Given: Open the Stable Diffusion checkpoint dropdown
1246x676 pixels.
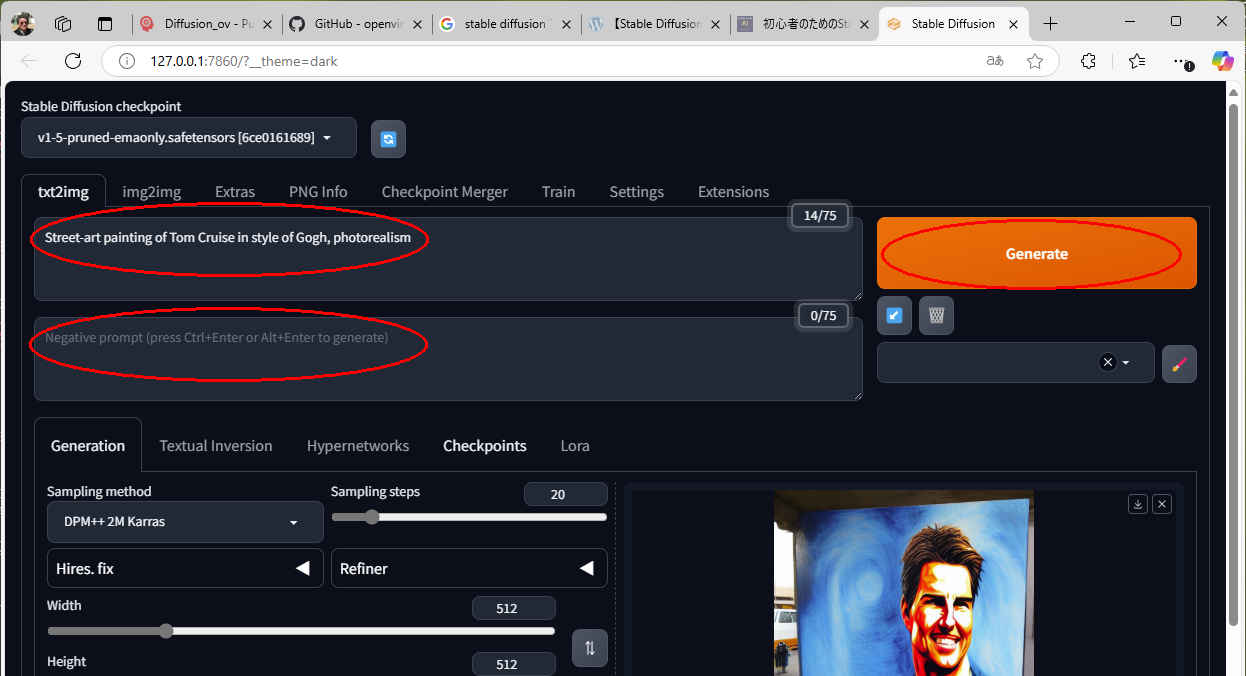Looking at the screenshot, I should point(188,138).
